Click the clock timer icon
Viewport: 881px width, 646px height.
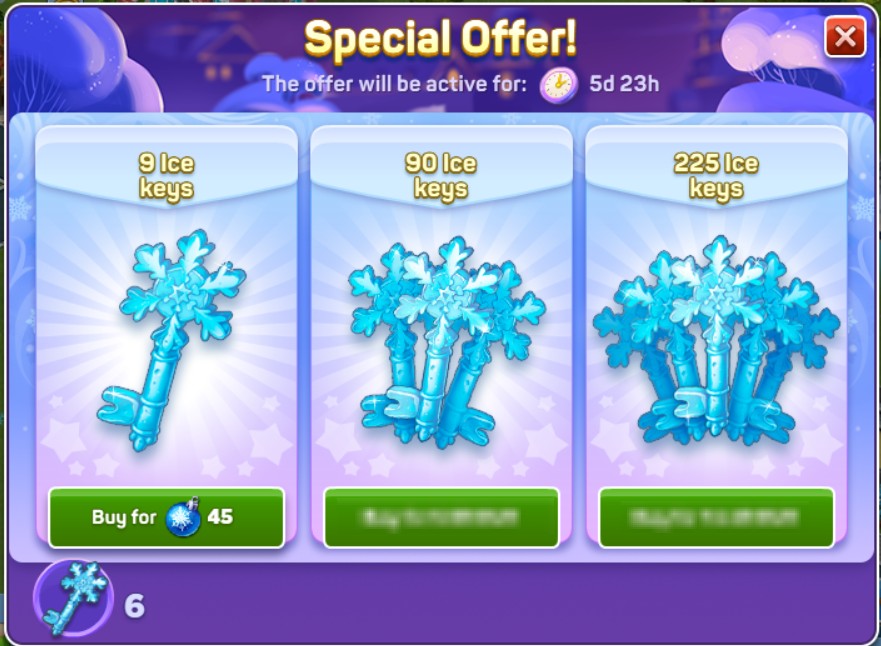(x=558, y=86)
